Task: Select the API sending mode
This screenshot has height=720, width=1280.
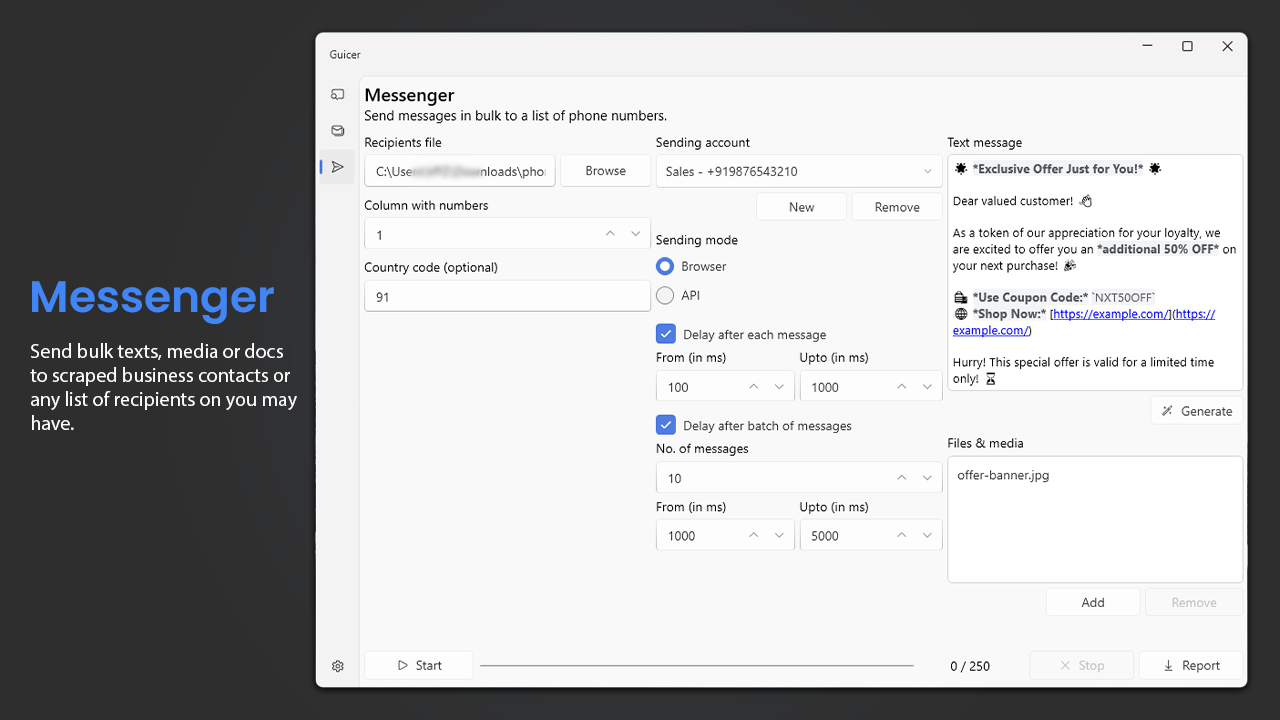Action: (x=665, y=296)
